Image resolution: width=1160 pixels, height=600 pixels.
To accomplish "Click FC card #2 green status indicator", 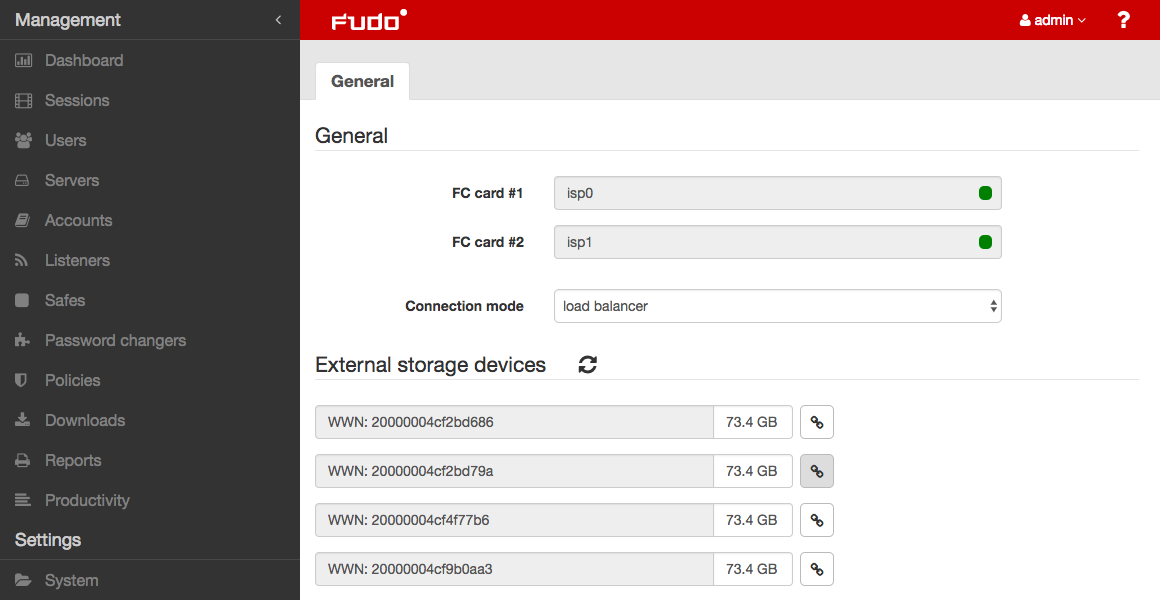I will 985,242.
